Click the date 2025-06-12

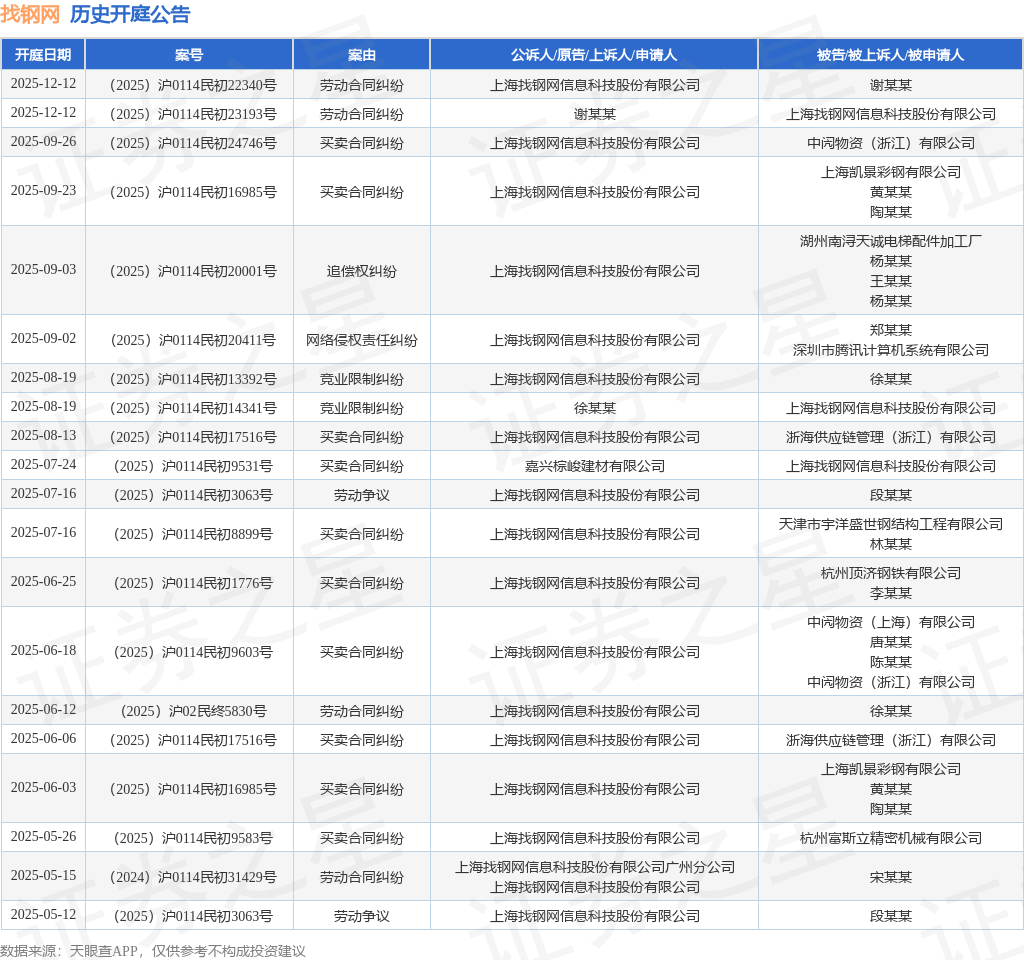tap(43, 710)
